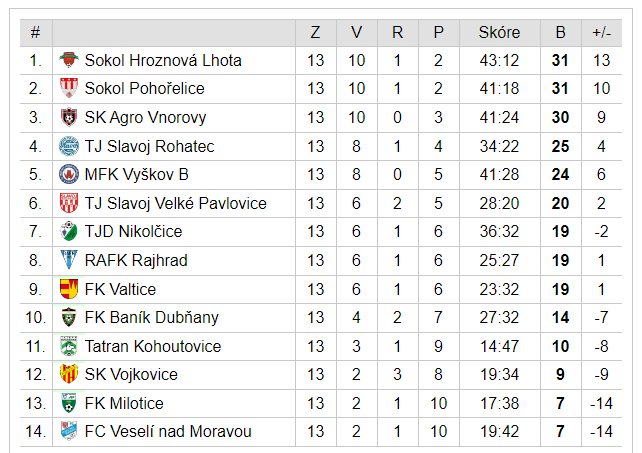Screen dimensions: 642x453
Task: Click the TJ Slavoj Rohatec club emblem
Action: point(68,146)
